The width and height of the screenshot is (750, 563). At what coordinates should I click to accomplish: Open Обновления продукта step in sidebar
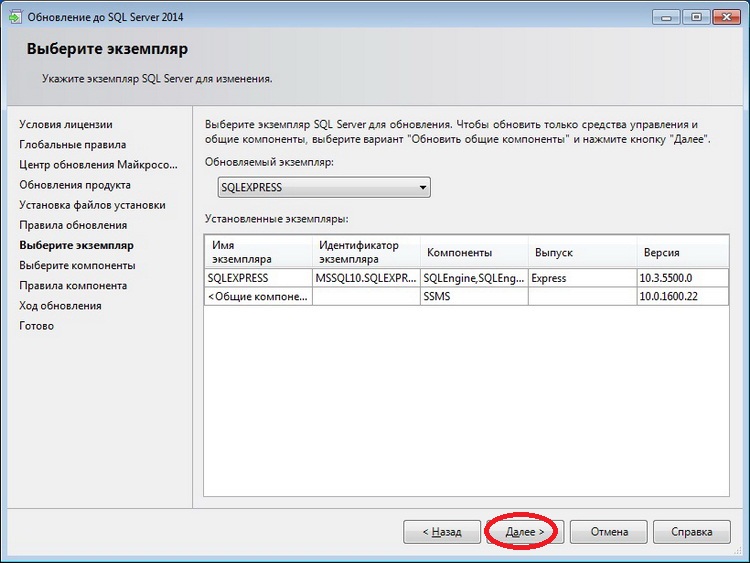pyautogui.click(x=75, y=185)
